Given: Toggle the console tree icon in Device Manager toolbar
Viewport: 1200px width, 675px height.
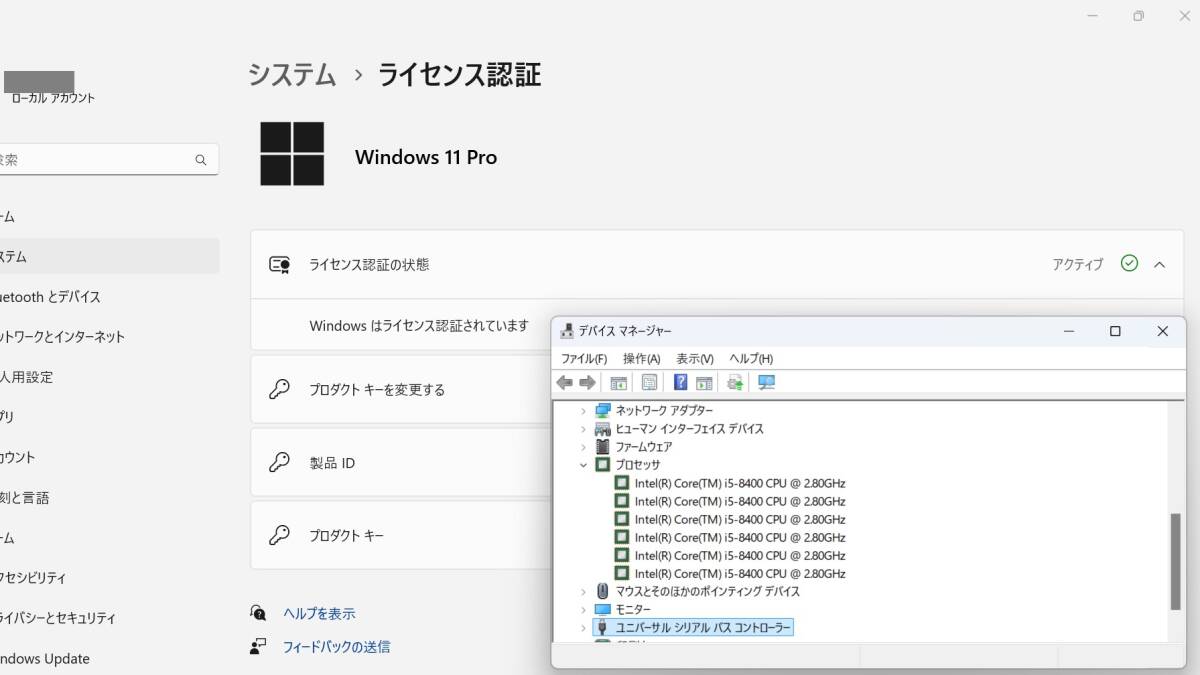Looking at the screenshot, I should [x=619, y=383].
